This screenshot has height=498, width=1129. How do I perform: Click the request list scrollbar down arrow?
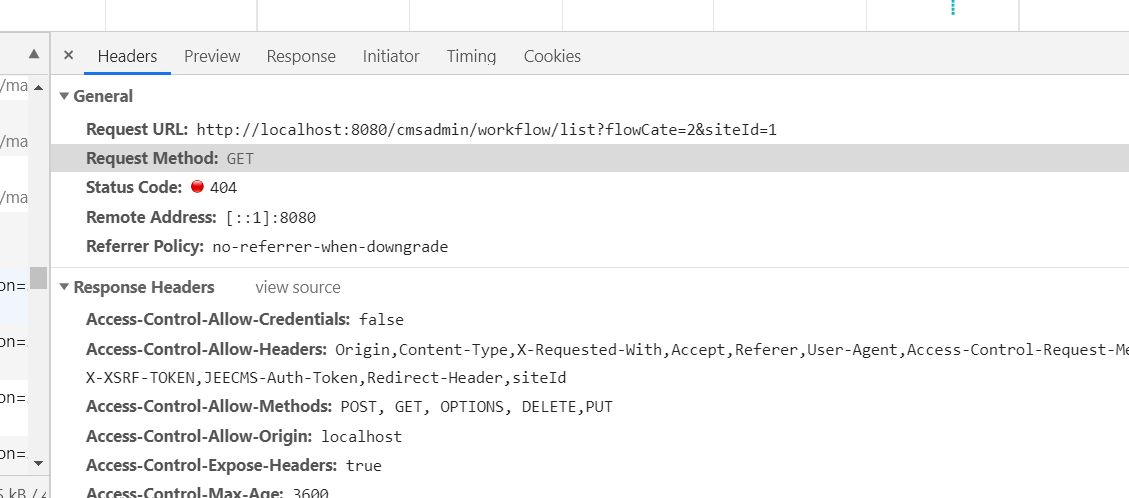(38, 463)
